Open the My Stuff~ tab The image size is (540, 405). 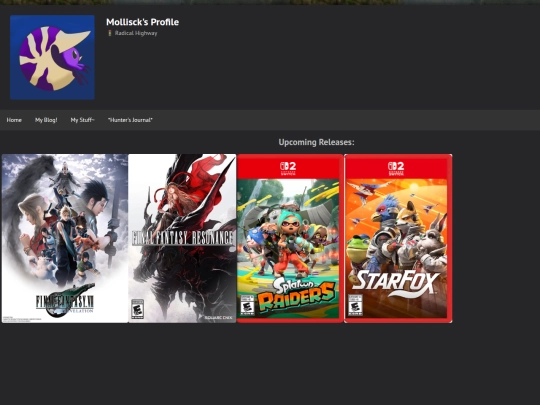(x=82, y=120)
